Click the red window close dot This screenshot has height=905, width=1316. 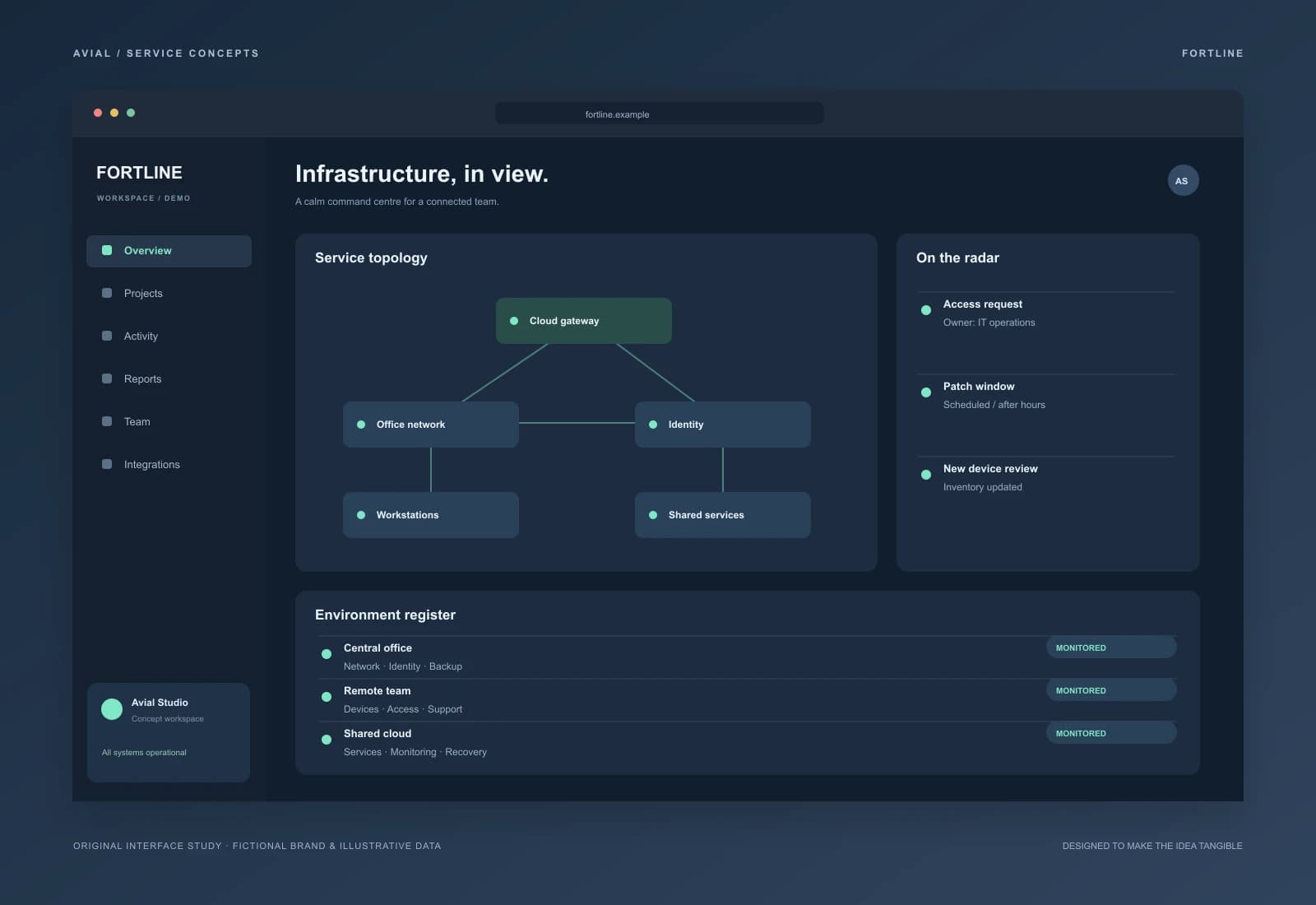point(98,113)
